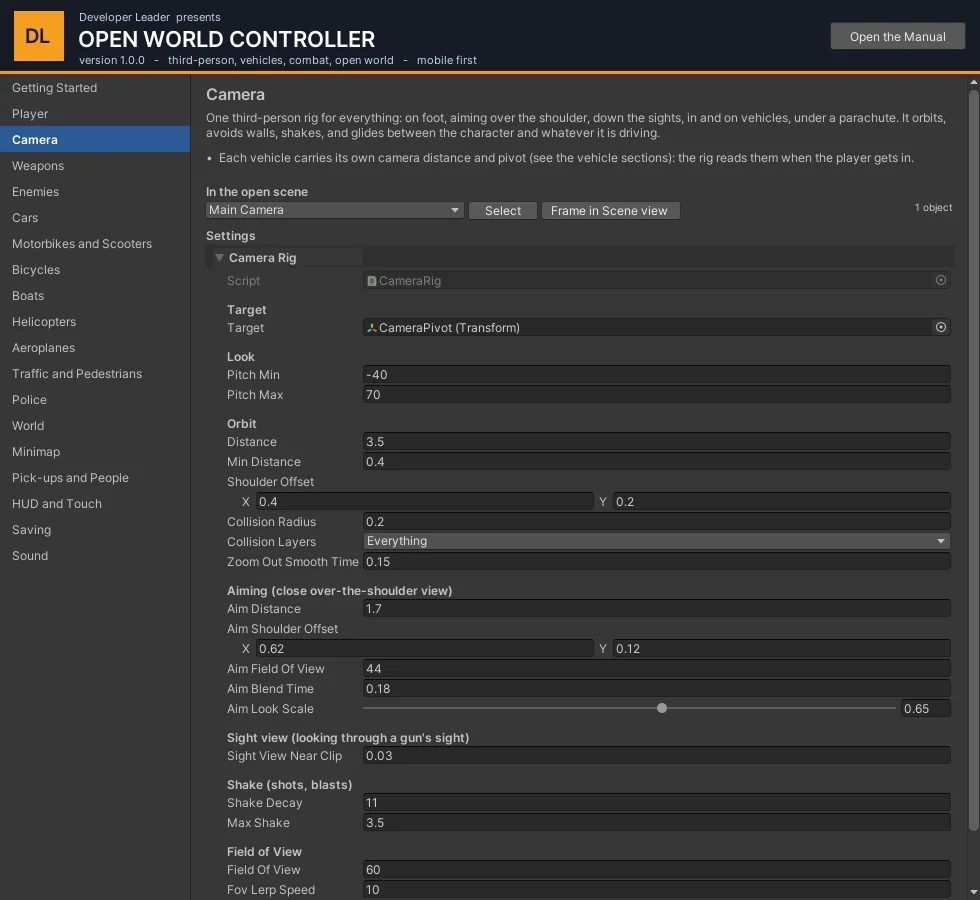Edit the Aim Field Of View field
The image size is (980, 900).
657,669
